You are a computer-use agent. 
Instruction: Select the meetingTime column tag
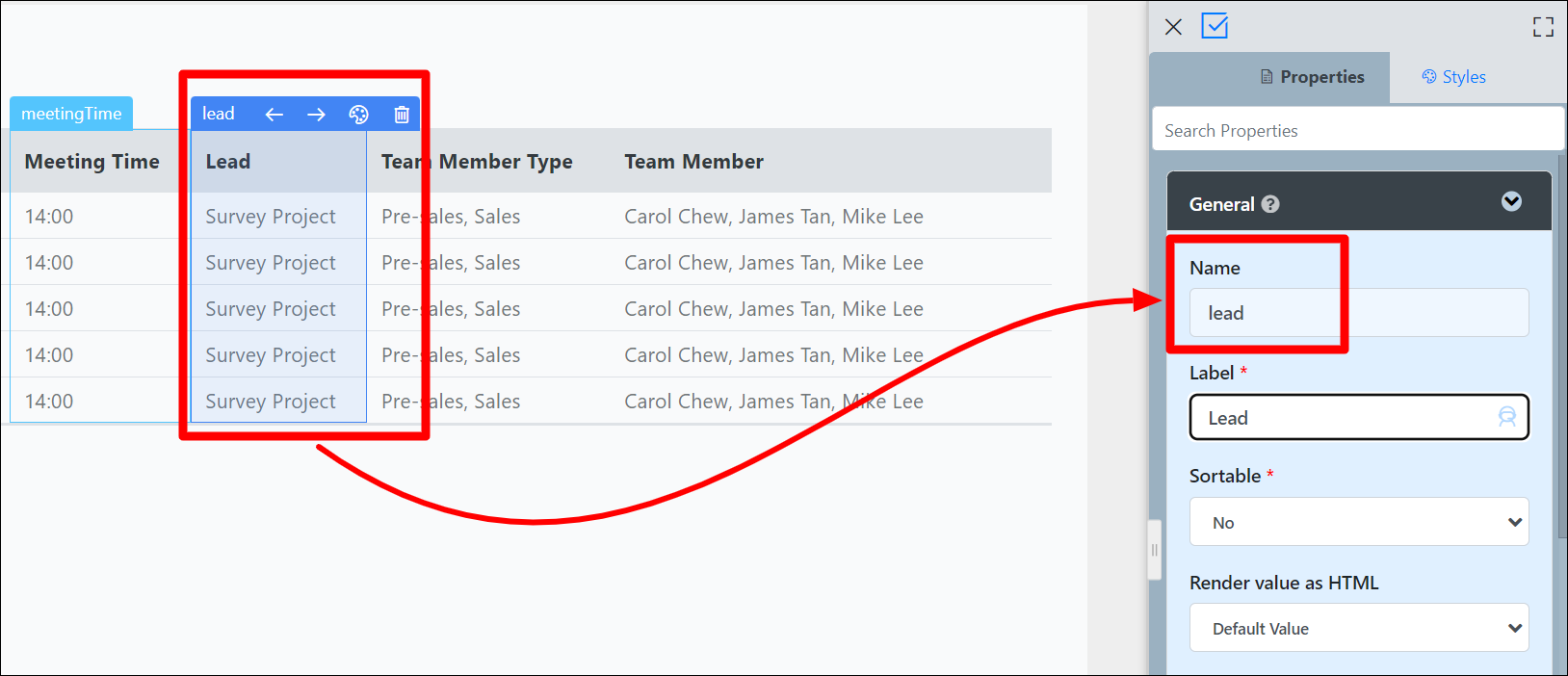coord(71,114)
